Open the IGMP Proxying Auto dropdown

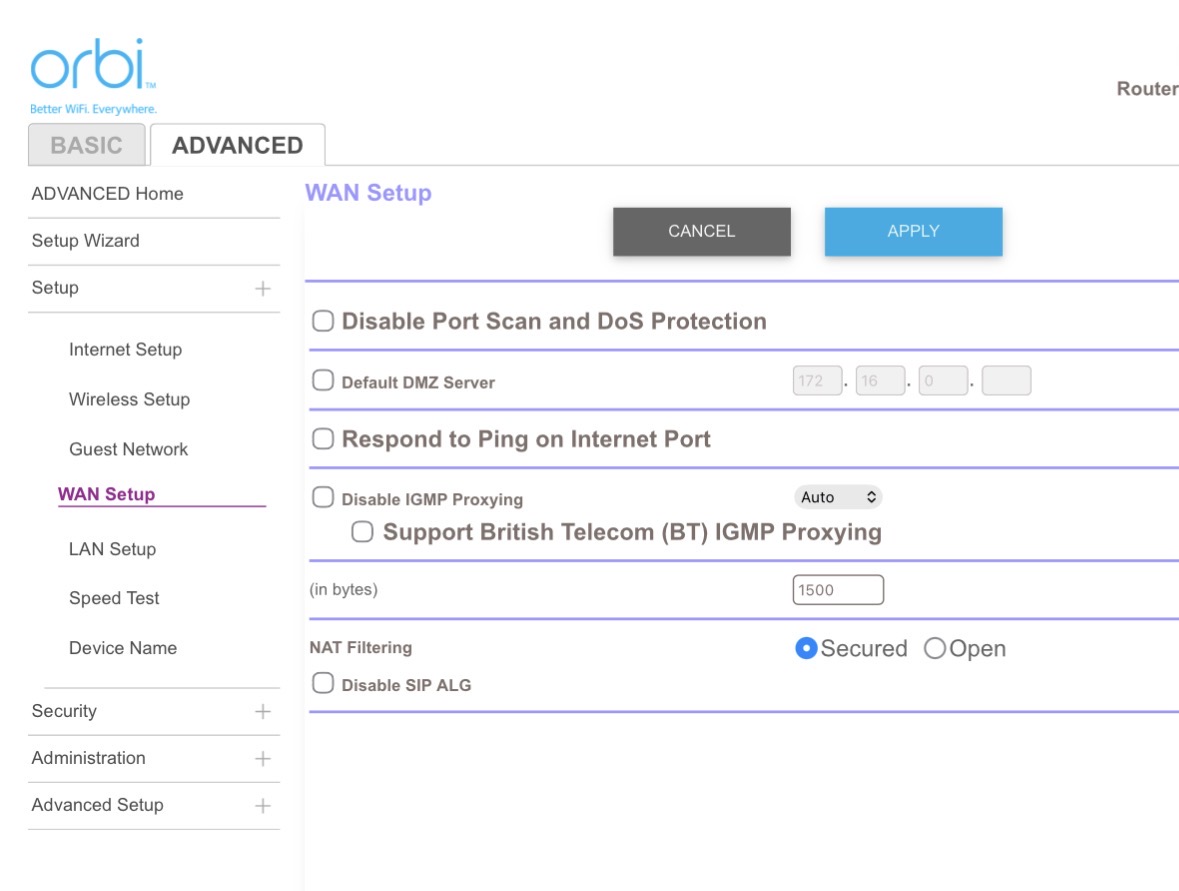[838, 497]
